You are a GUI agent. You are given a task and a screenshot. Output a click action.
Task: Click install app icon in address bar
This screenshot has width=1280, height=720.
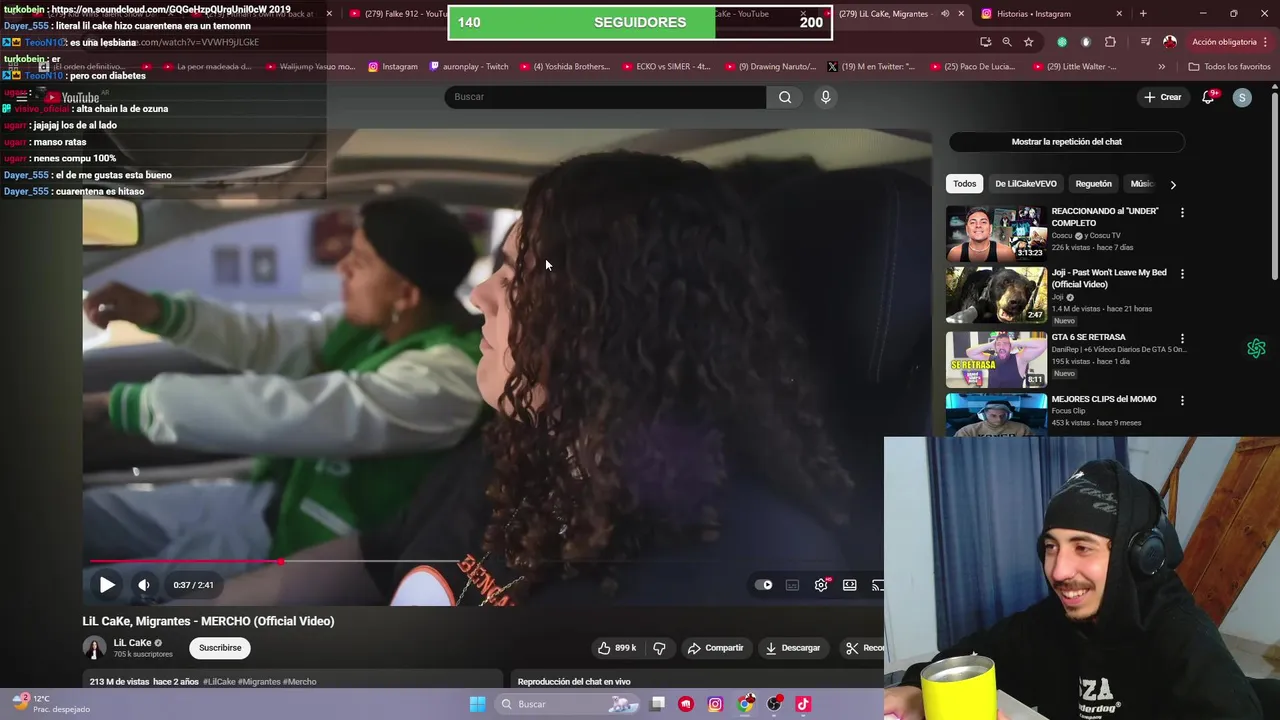986,42
